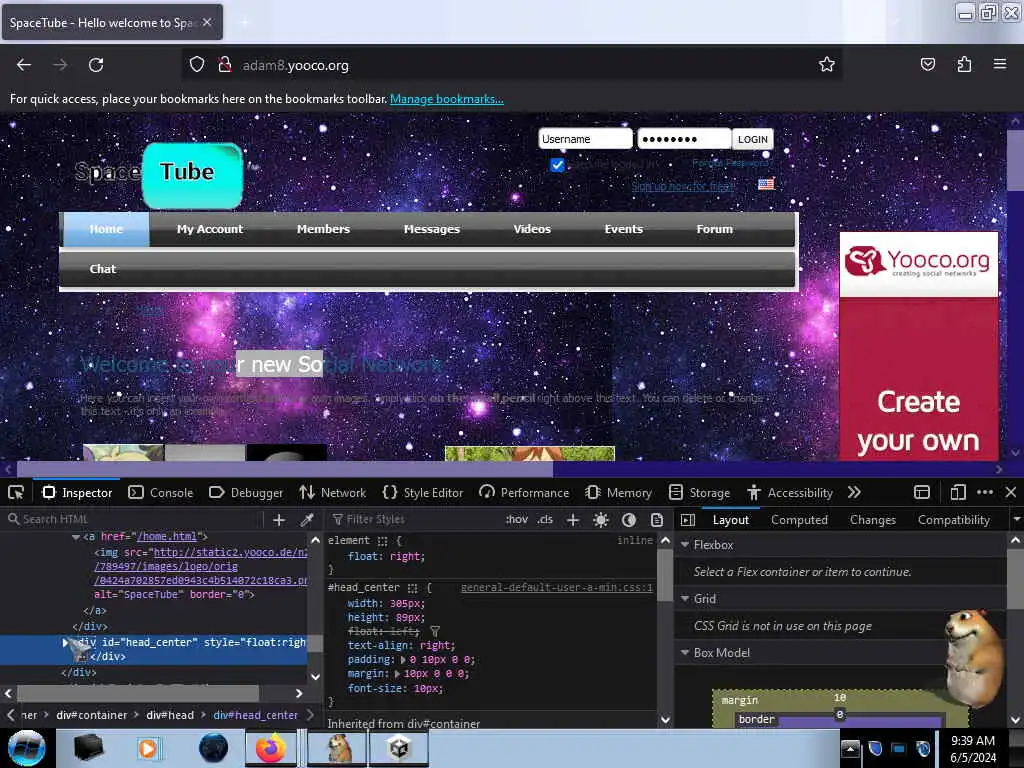1024x768 pixels.
Task: Focus the Filter Styles field
Action: (x=415, y=520)
